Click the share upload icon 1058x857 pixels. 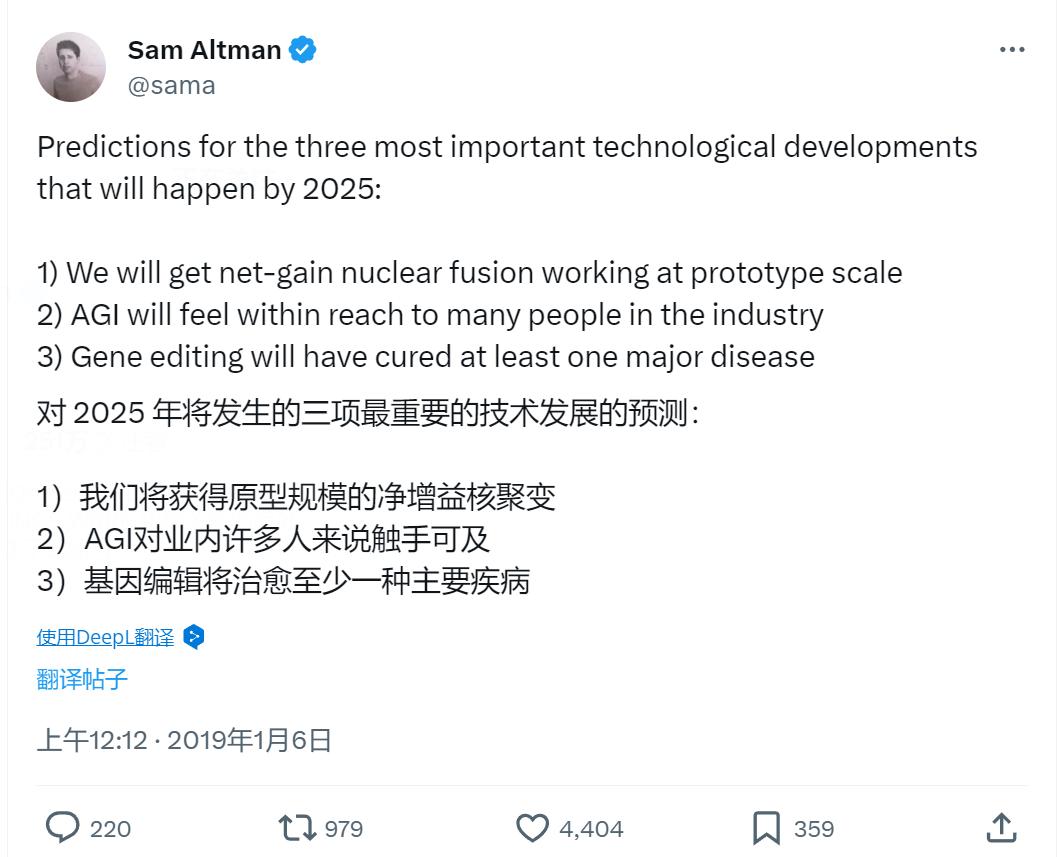[x=1001, y=828]
